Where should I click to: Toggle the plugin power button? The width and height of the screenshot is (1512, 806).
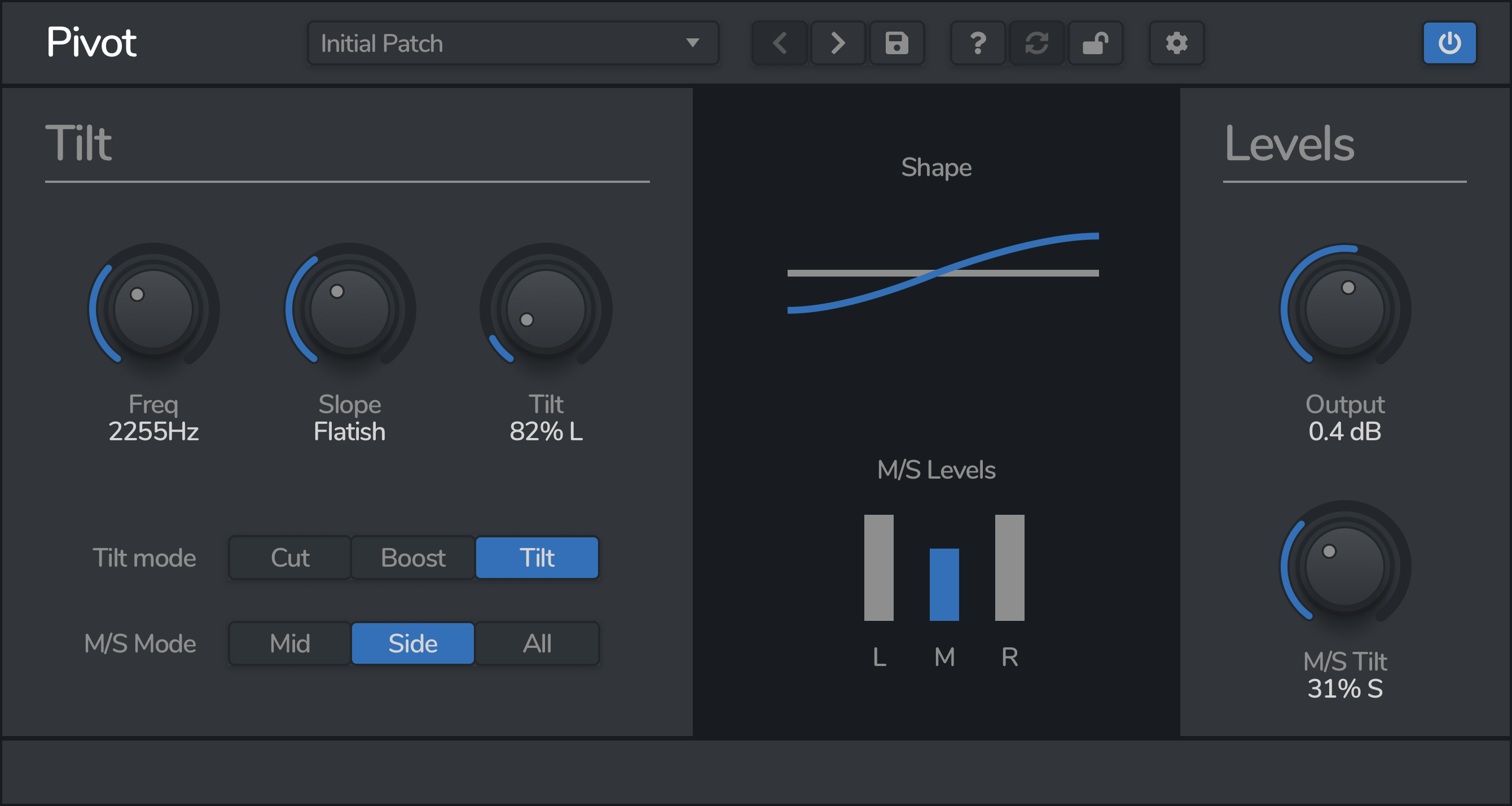coord(1449,43)
